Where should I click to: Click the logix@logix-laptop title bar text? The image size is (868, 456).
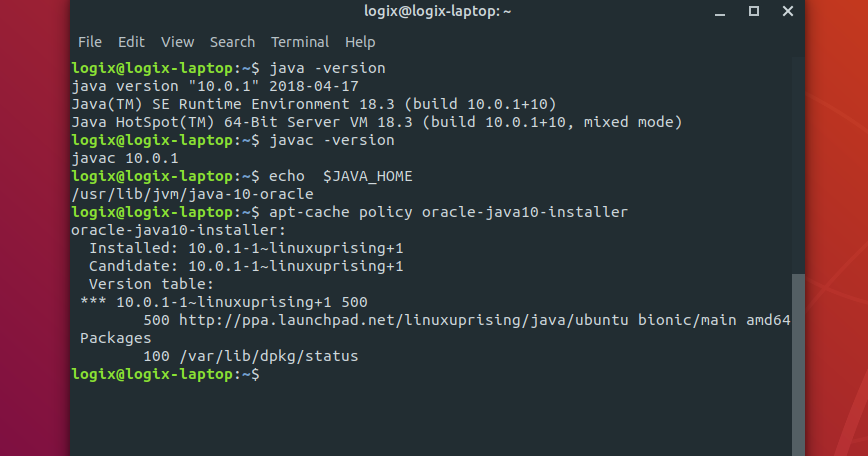pos(437,11)
